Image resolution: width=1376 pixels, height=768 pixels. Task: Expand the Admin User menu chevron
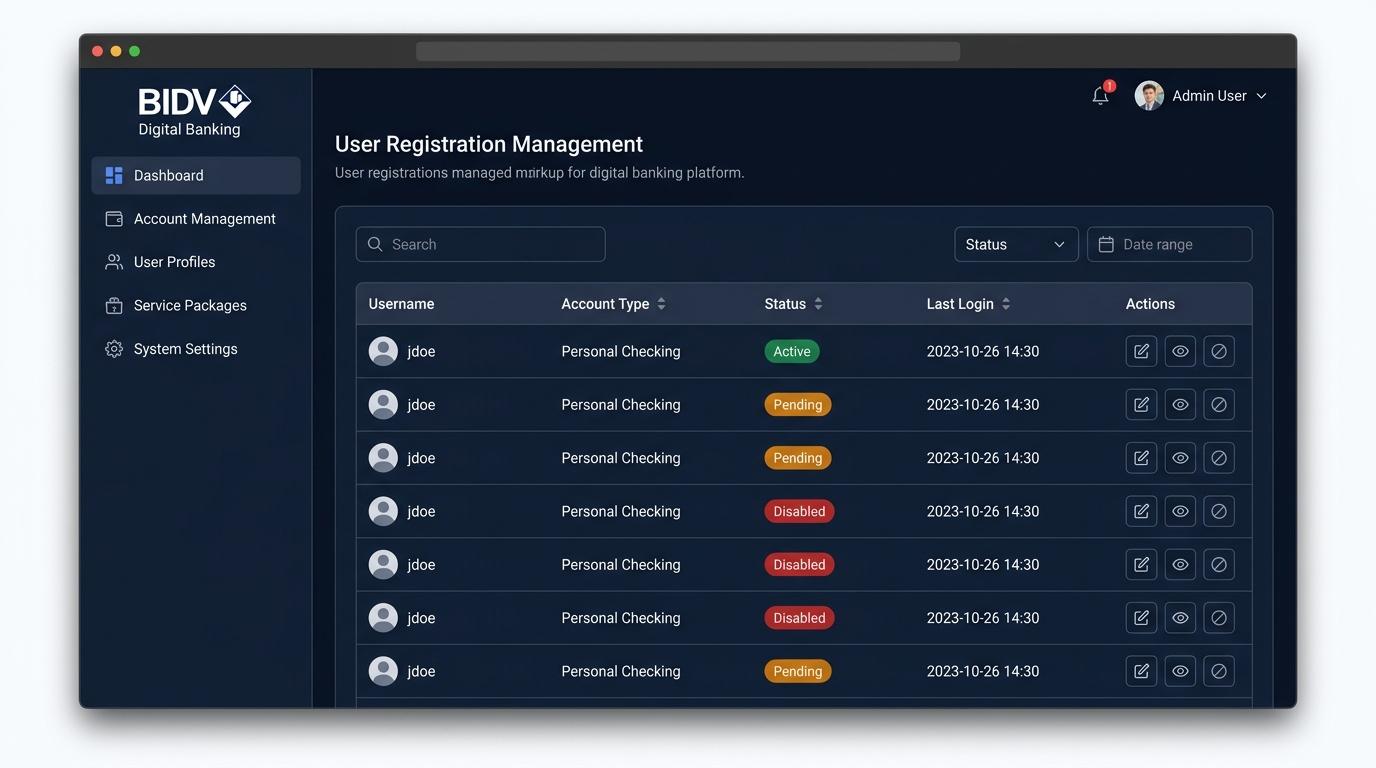click(x=1261, y=96)
